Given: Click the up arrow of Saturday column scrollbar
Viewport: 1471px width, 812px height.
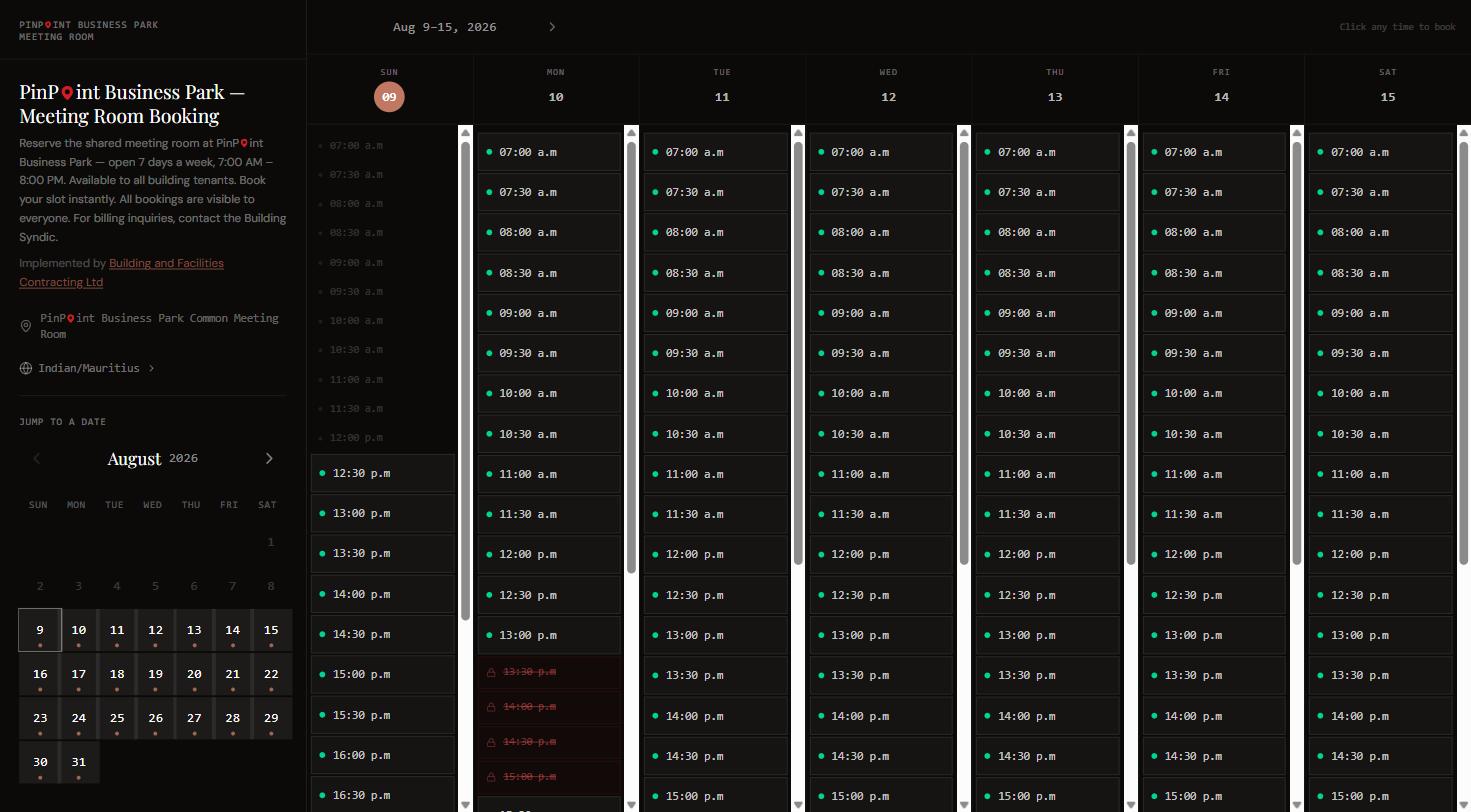Looking at the screenshot, I should 1464,133.
